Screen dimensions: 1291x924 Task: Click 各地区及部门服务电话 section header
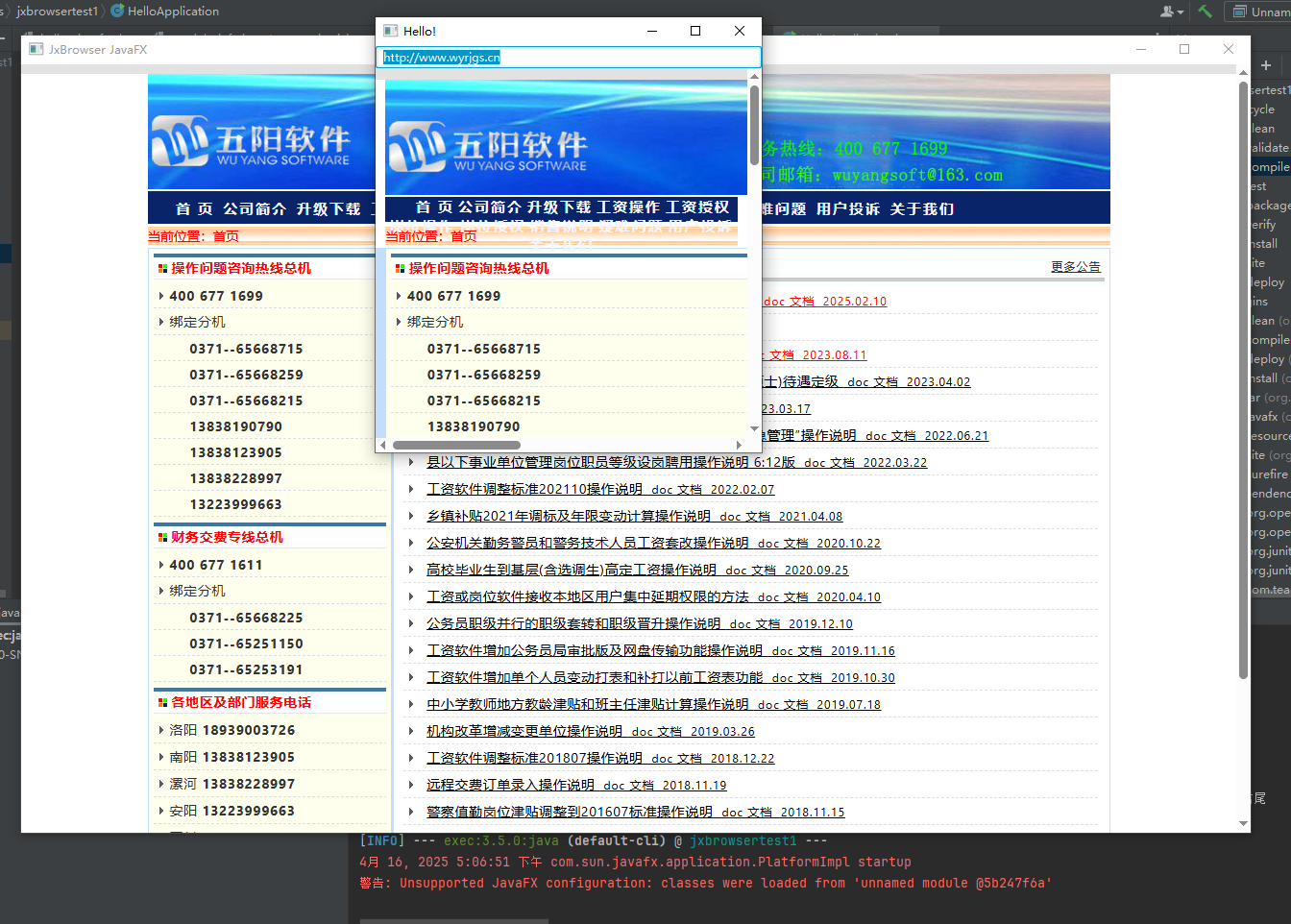click(x=241, y=702)
